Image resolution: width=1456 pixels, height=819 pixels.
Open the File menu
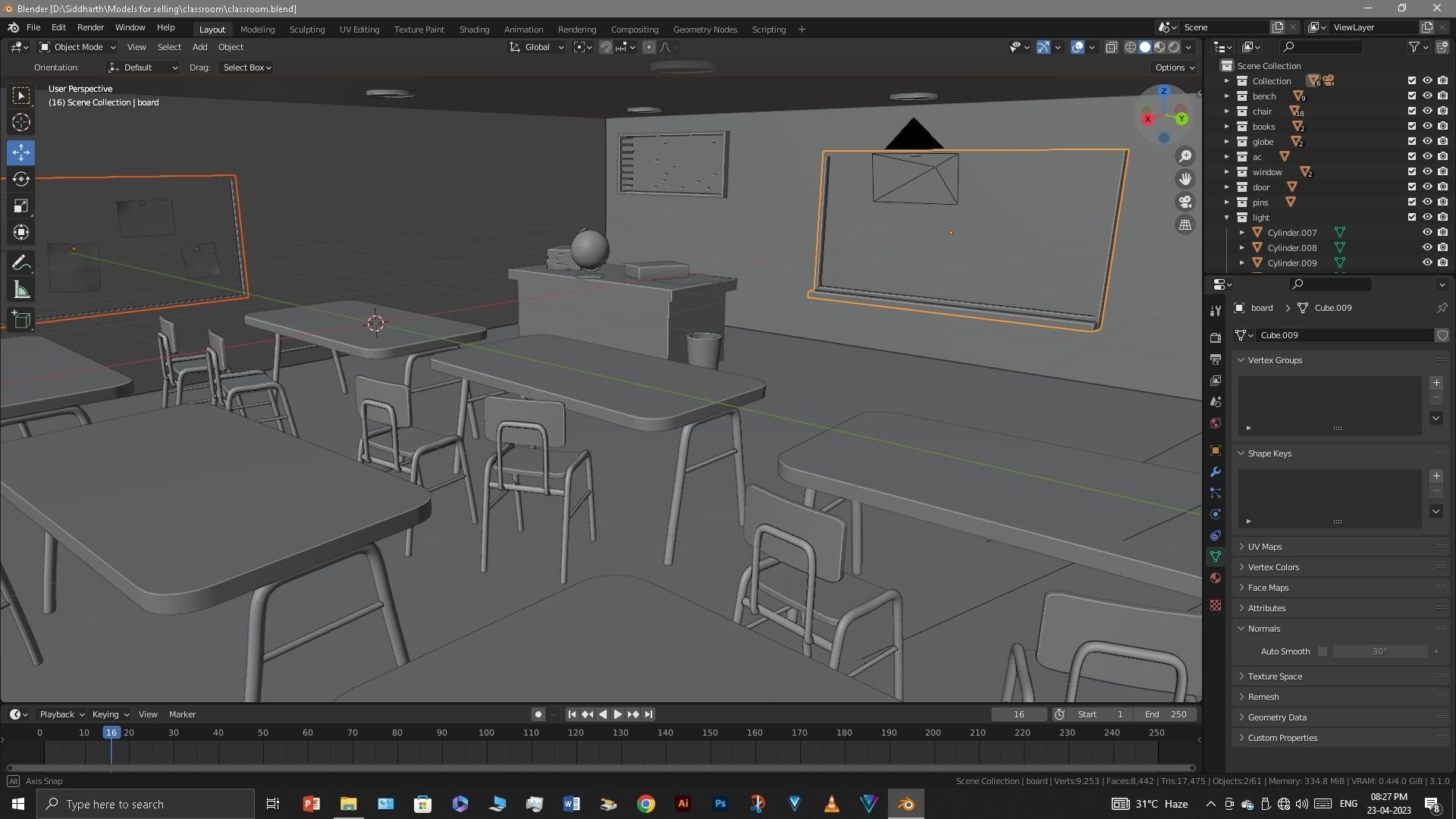click(x=33, y=28)
